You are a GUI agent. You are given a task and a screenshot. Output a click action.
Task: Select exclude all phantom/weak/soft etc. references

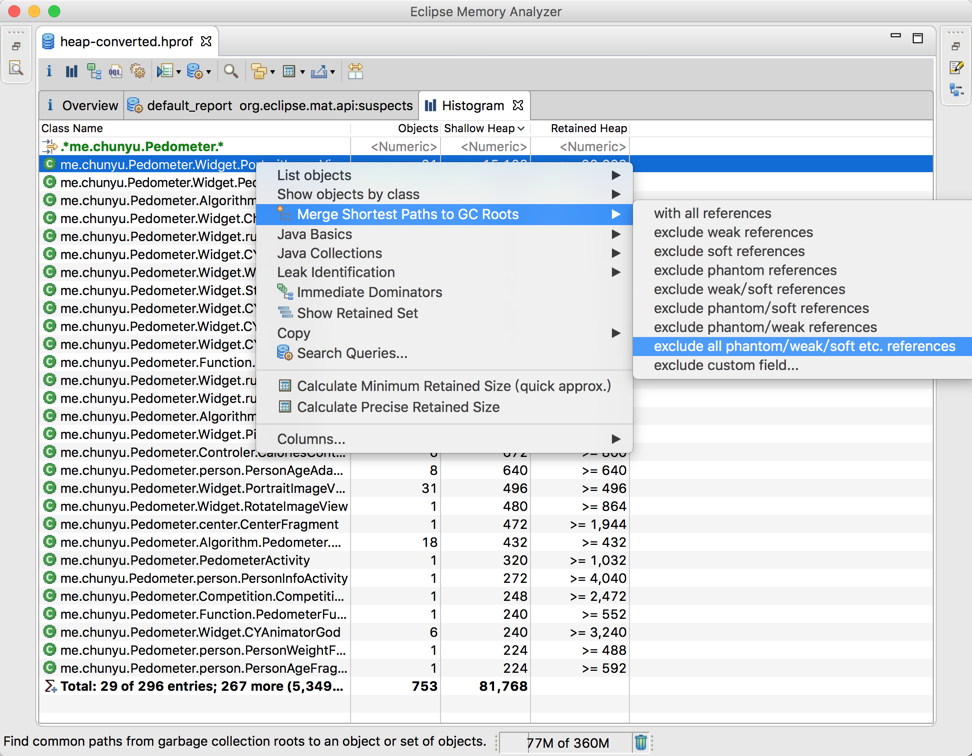803,346
